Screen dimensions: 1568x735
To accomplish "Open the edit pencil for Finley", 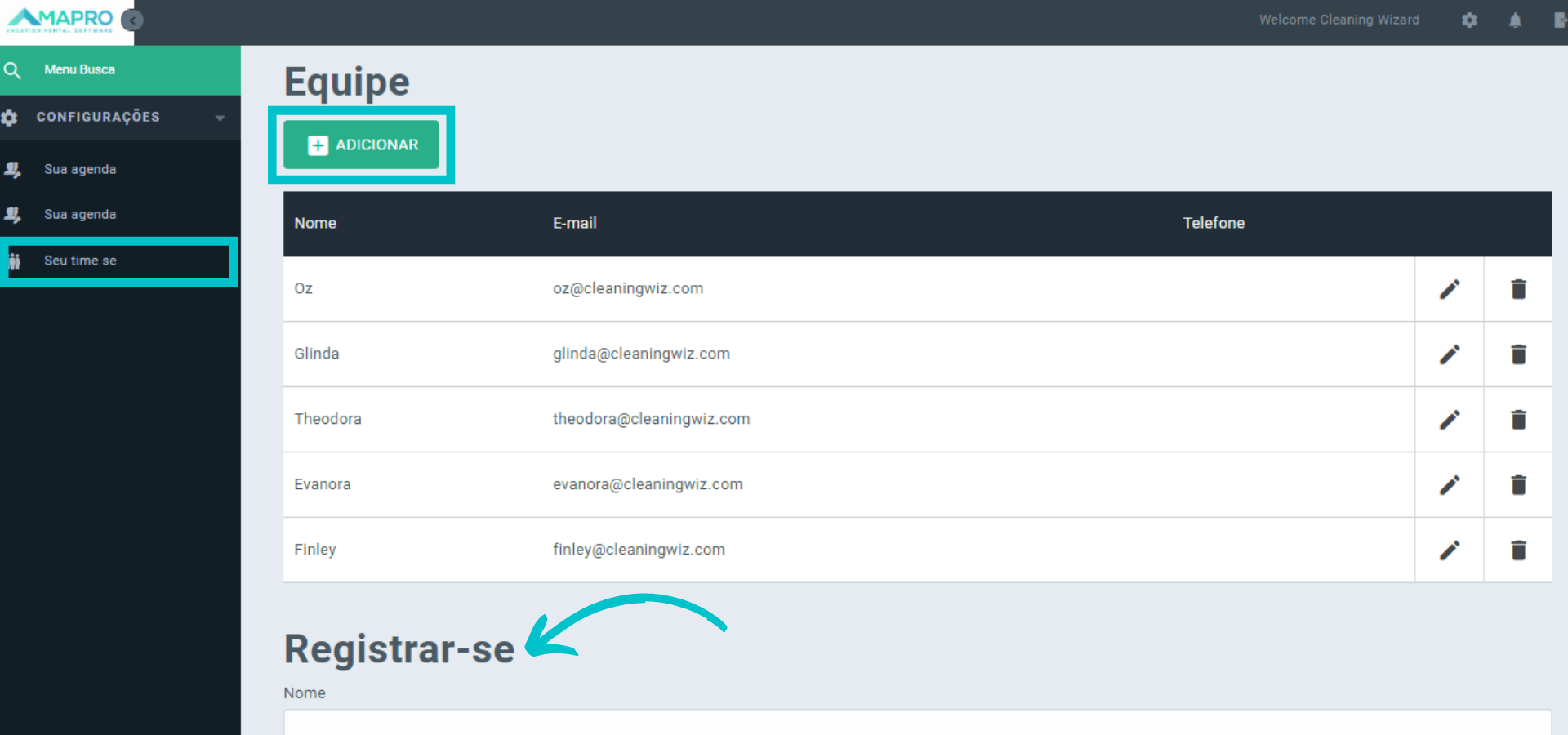I will click(x=1449, y=550).
